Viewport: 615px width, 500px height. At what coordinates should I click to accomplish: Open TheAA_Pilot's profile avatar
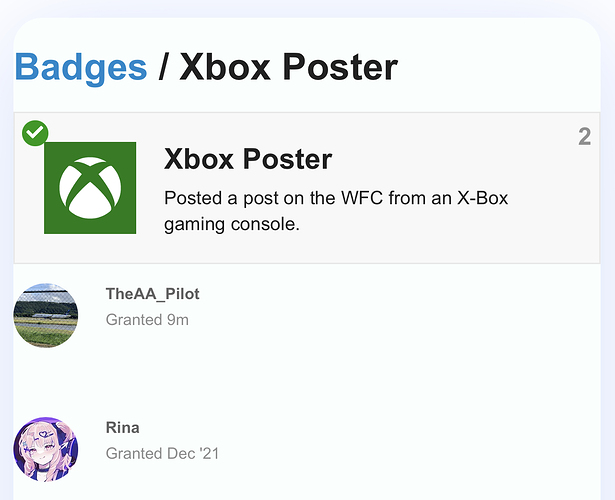coord(46,316)
